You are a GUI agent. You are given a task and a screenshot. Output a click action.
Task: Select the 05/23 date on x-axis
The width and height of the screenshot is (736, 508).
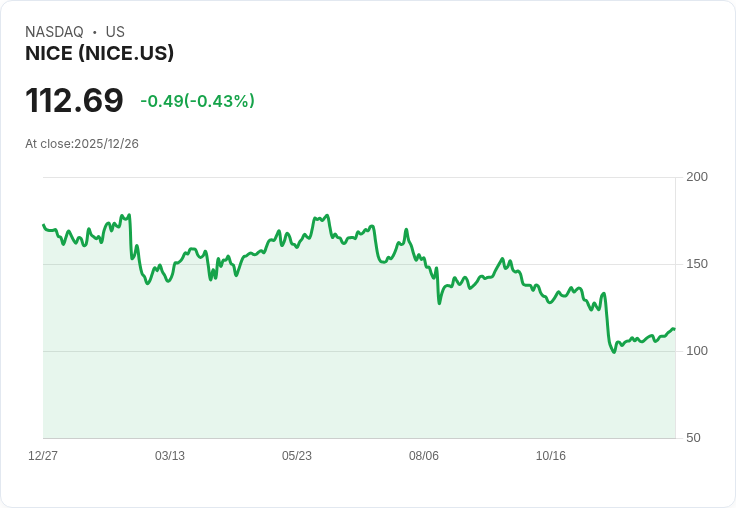coord(297,456)
